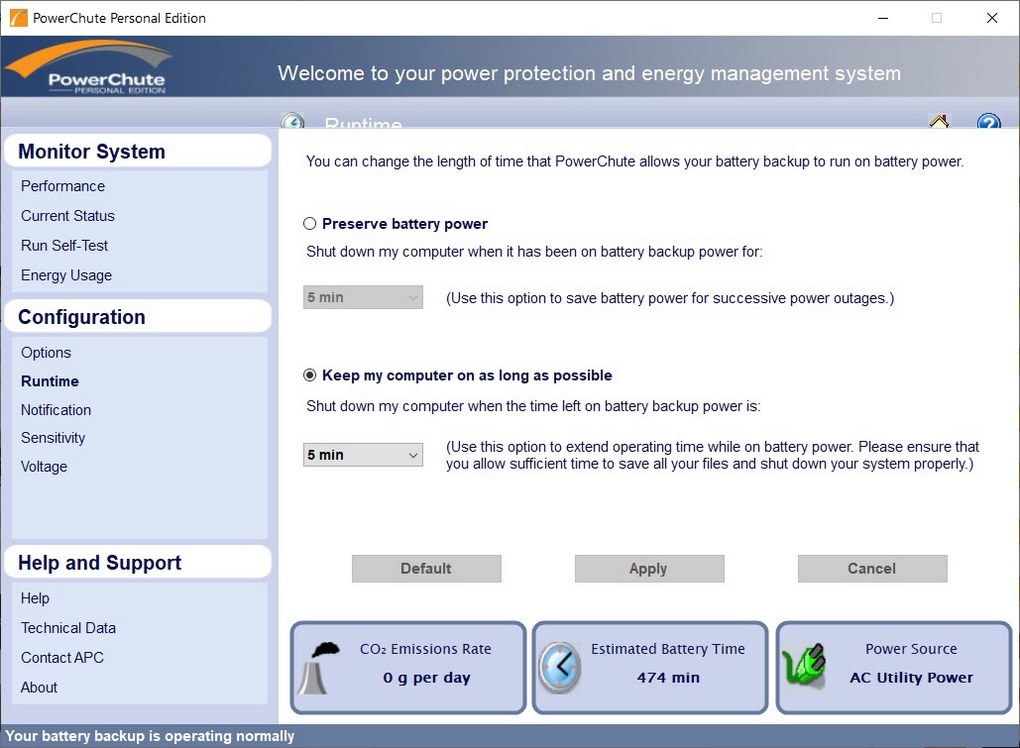This screenshot has width=1020, height=748.
Task: Open the Performance page
Action: [x=62, y=186]
